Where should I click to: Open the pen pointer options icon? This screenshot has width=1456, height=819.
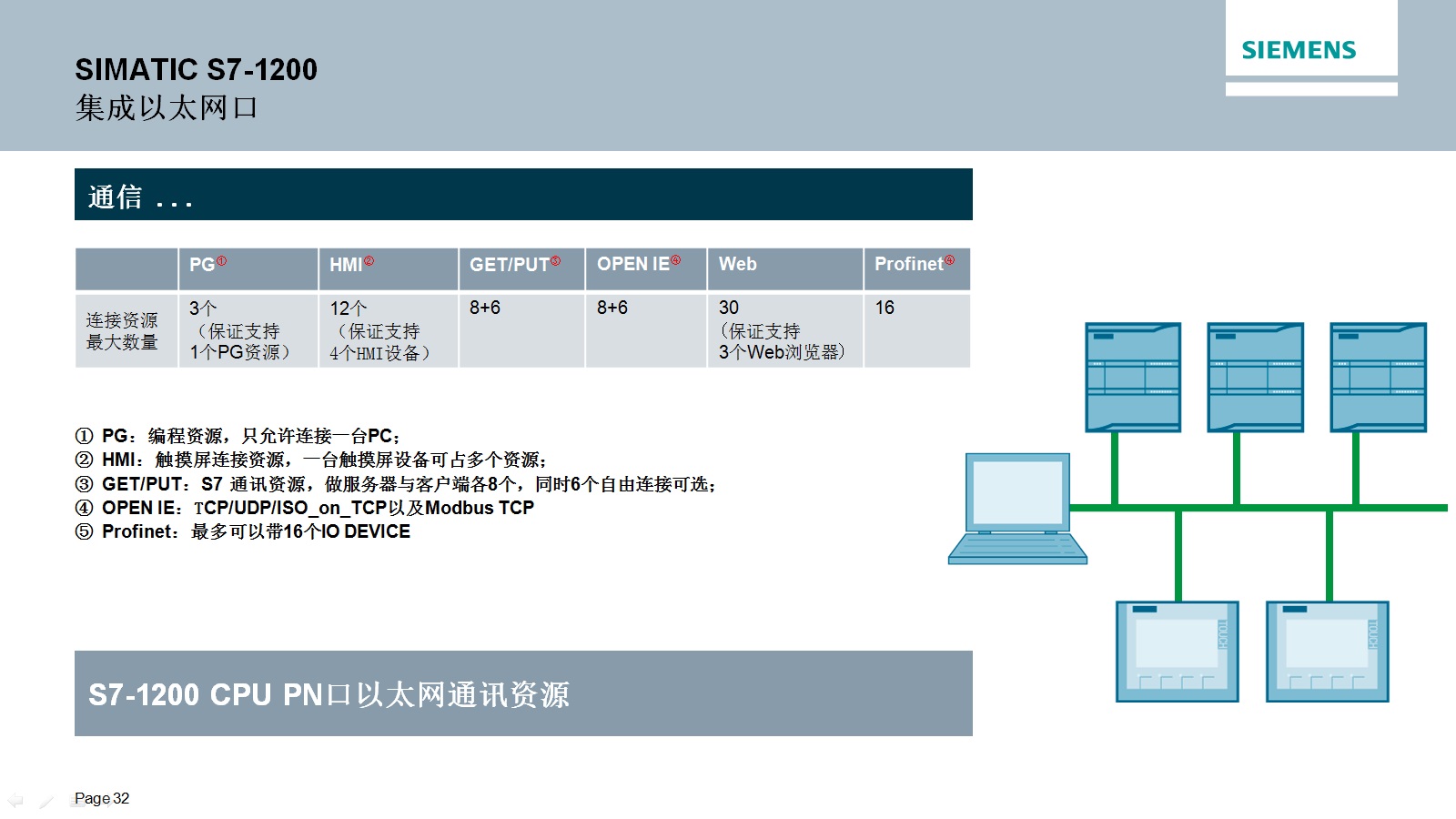point(46,801)
